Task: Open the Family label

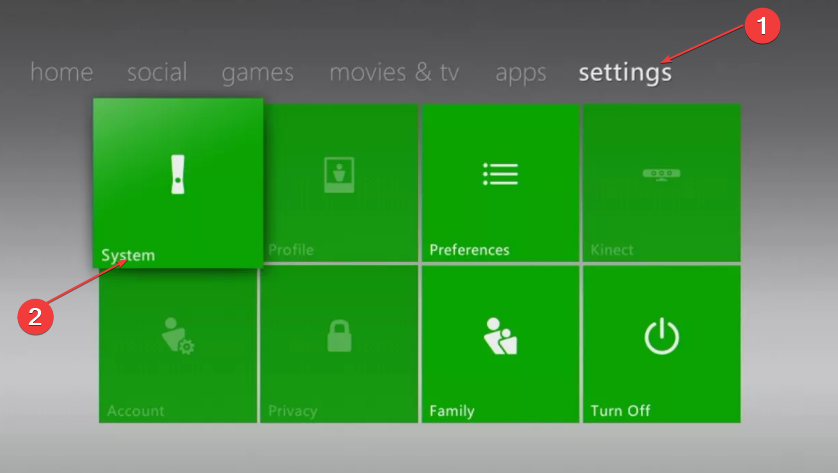Action: click(x=452, y=411)
